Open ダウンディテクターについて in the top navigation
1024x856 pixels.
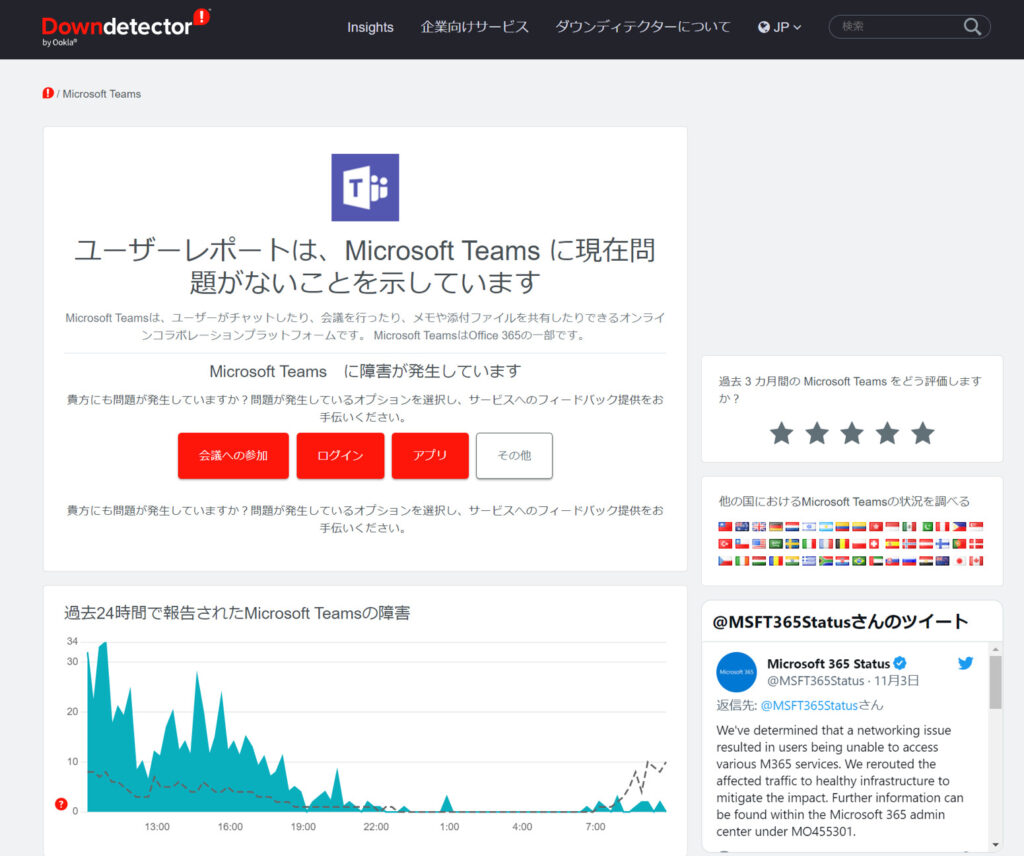643,27
